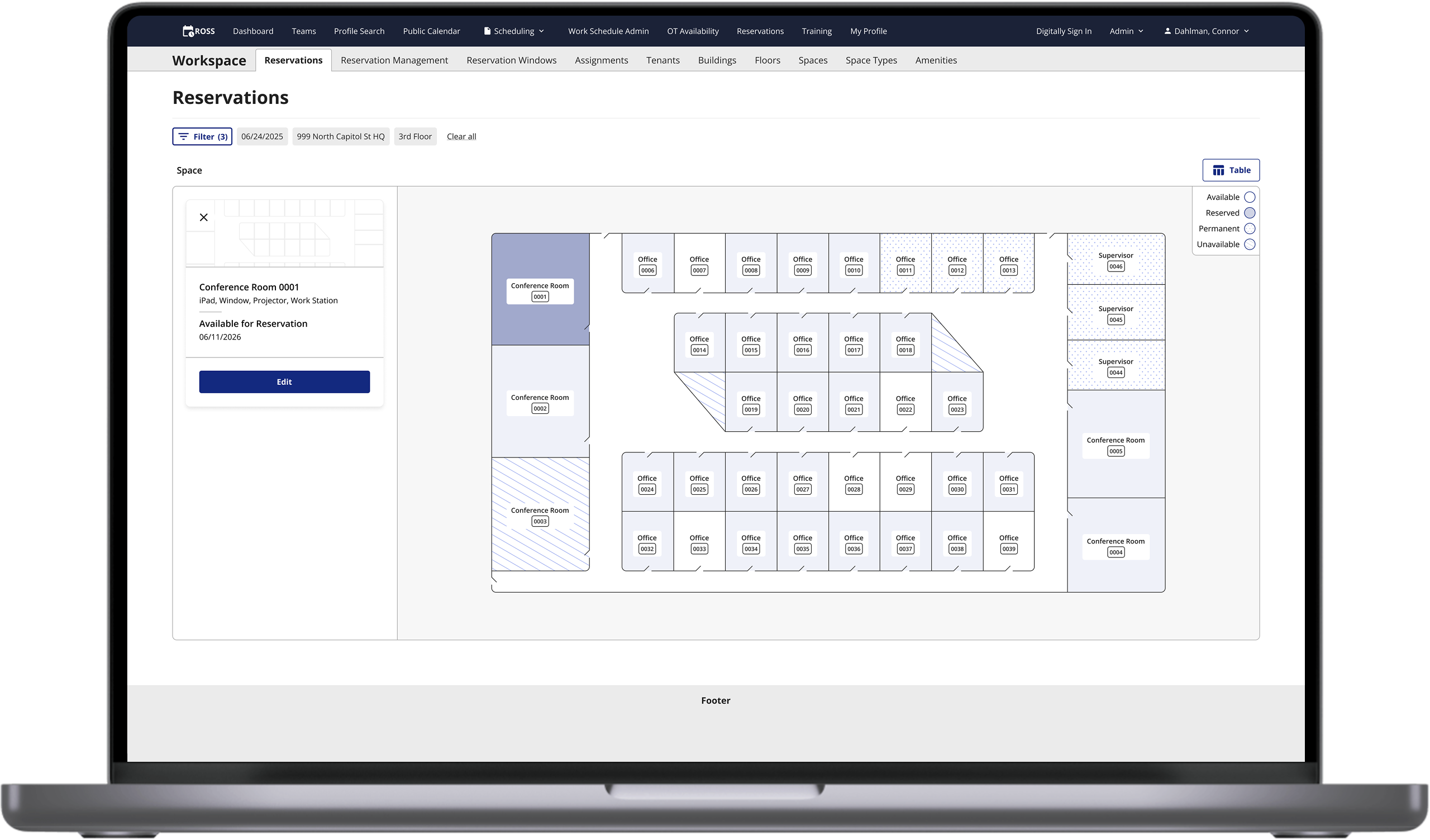Toggle the Unavailable legend circle
The height and width of the screenshot is (840, 1430).
[x=1250, y=245]
